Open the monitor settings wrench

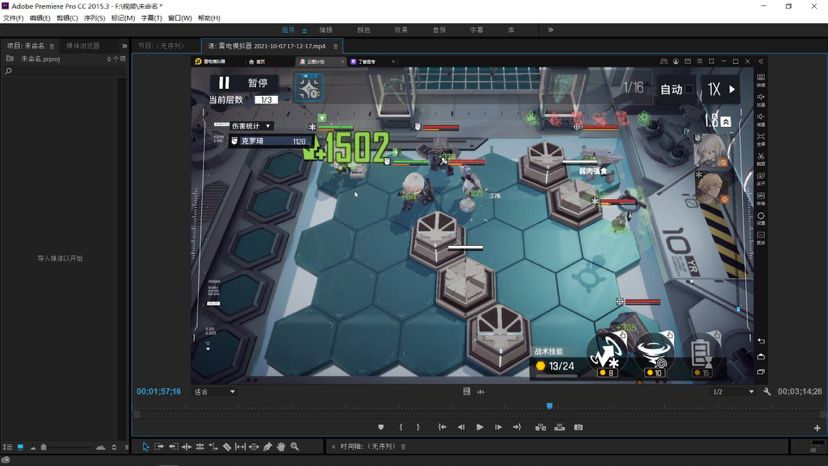767,392
